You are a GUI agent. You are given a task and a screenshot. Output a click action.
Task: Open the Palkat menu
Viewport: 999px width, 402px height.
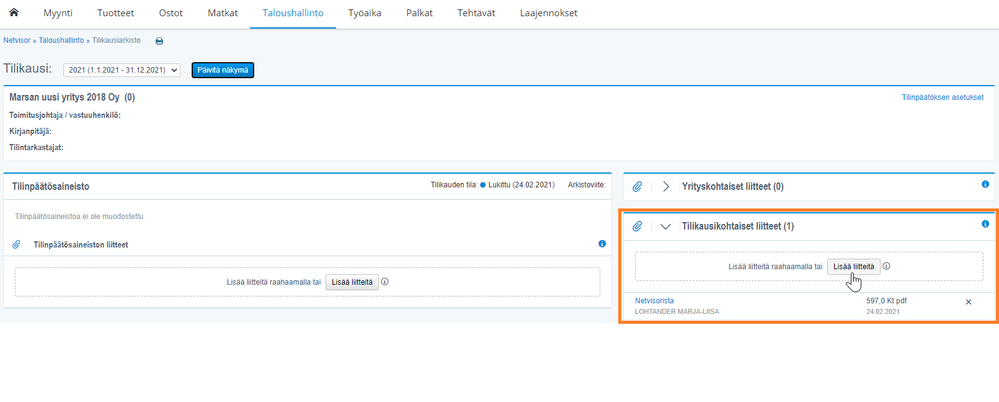pyautogui.click(x=419, y=13)
